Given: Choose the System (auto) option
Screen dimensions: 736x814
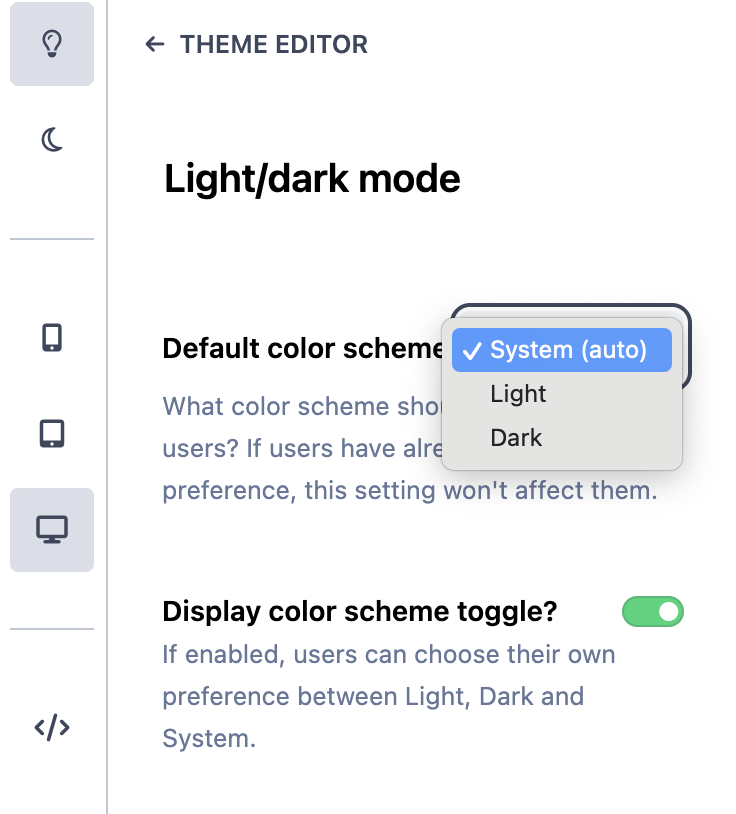Looking at the screenshot, I should (562, 350).
